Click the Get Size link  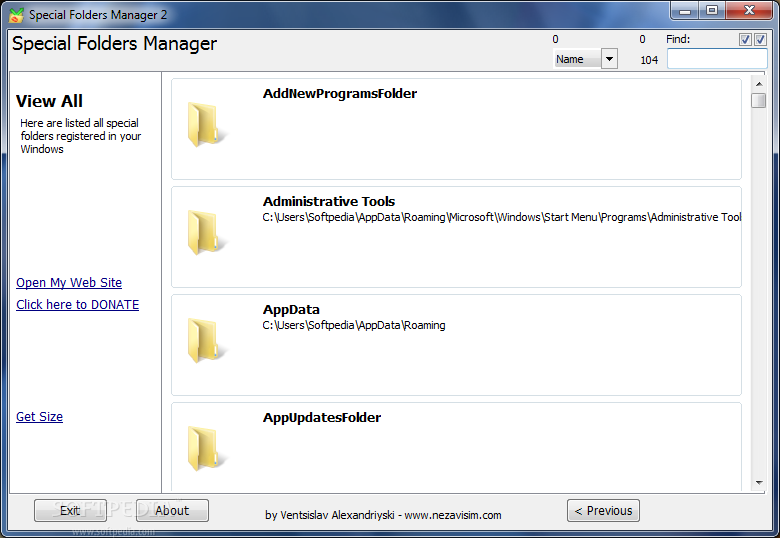pos(39,417)
